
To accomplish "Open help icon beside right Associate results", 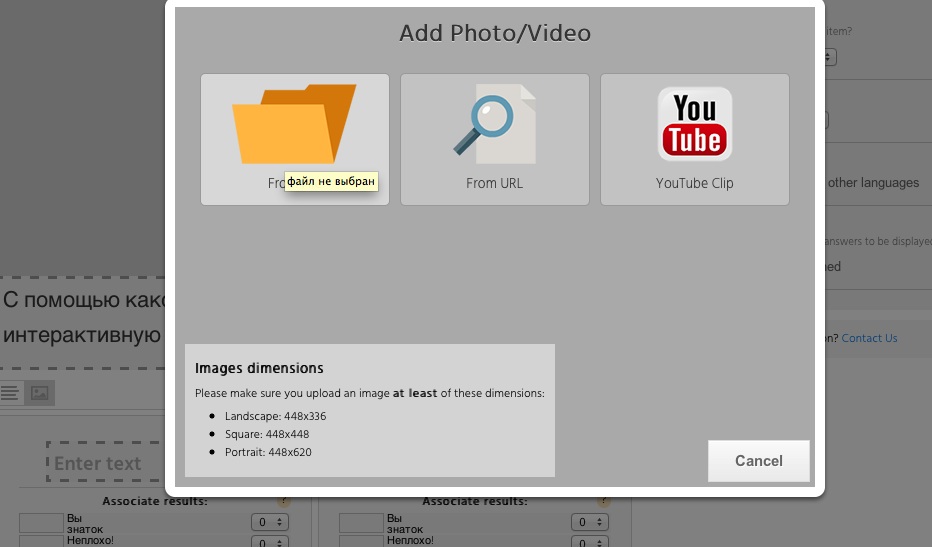I will pyautogui.click(x=603, y=501).
